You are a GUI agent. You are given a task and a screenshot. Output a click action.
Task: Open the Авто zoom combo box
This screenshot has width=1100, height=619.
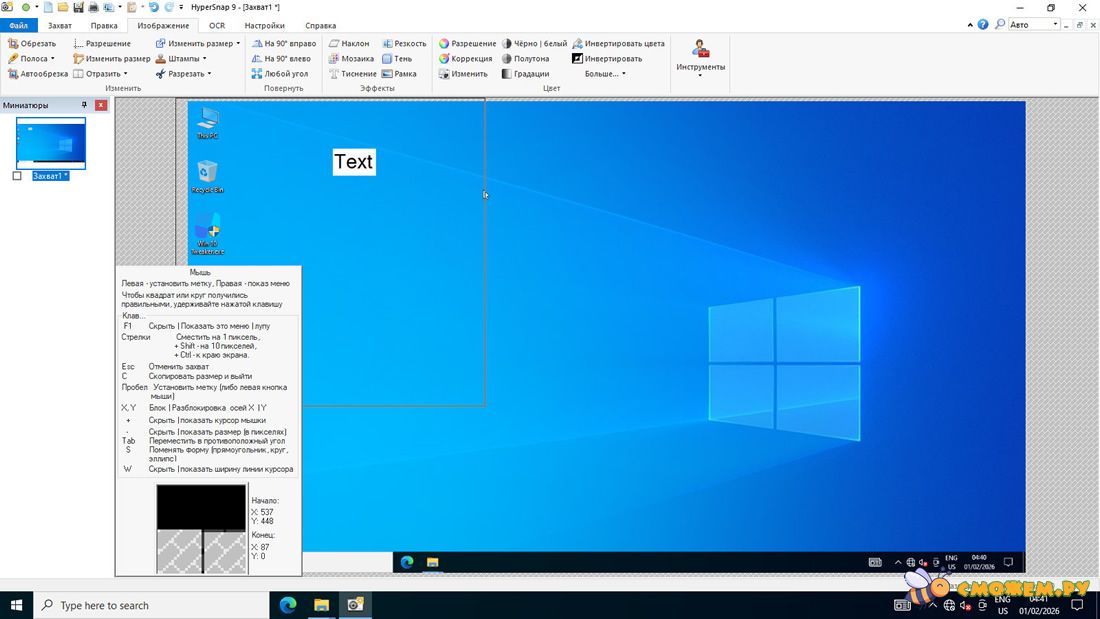point(1034,25)
